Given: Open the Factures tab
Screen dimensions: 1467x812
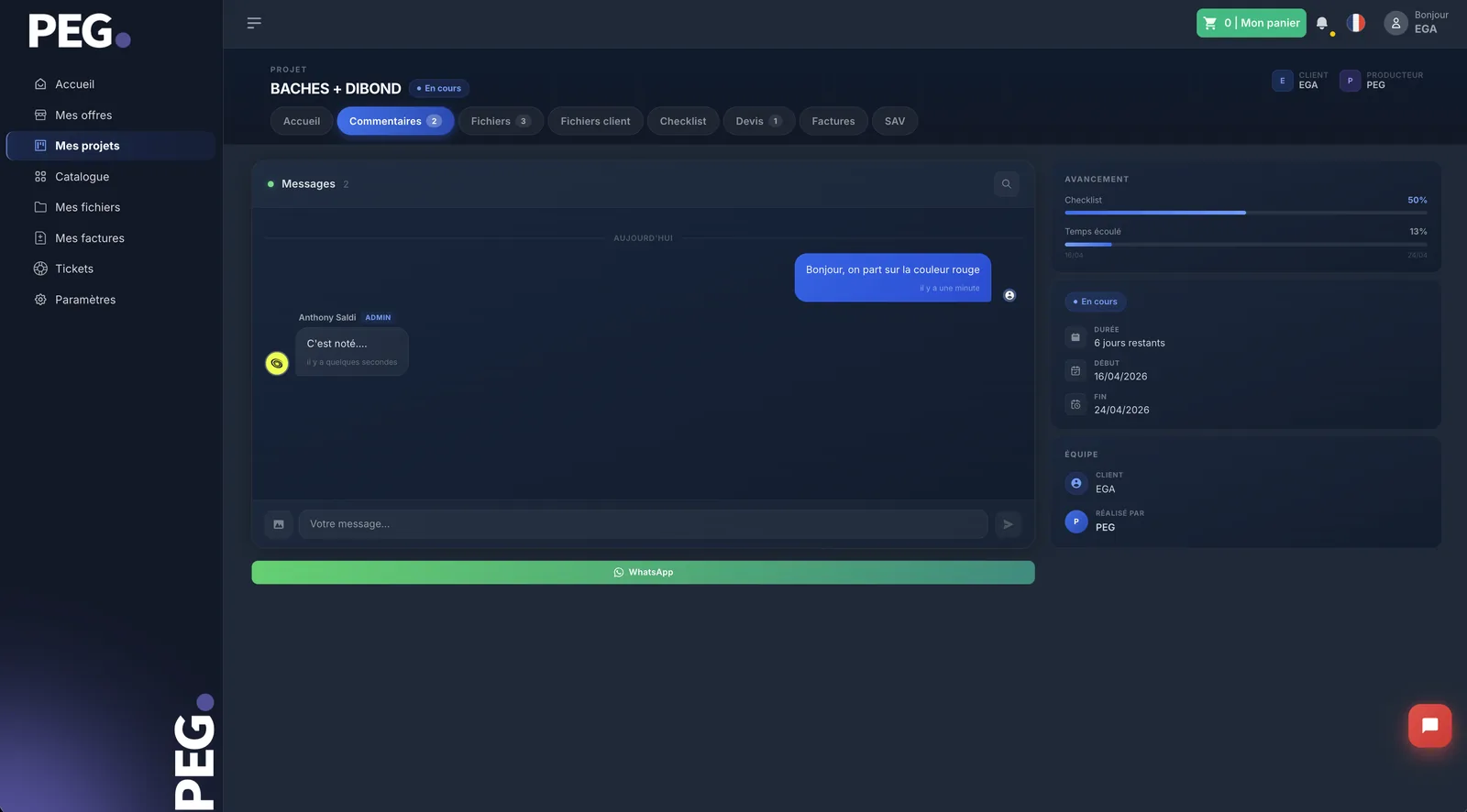Looking at the screenshot, I should tap(833, 121).
